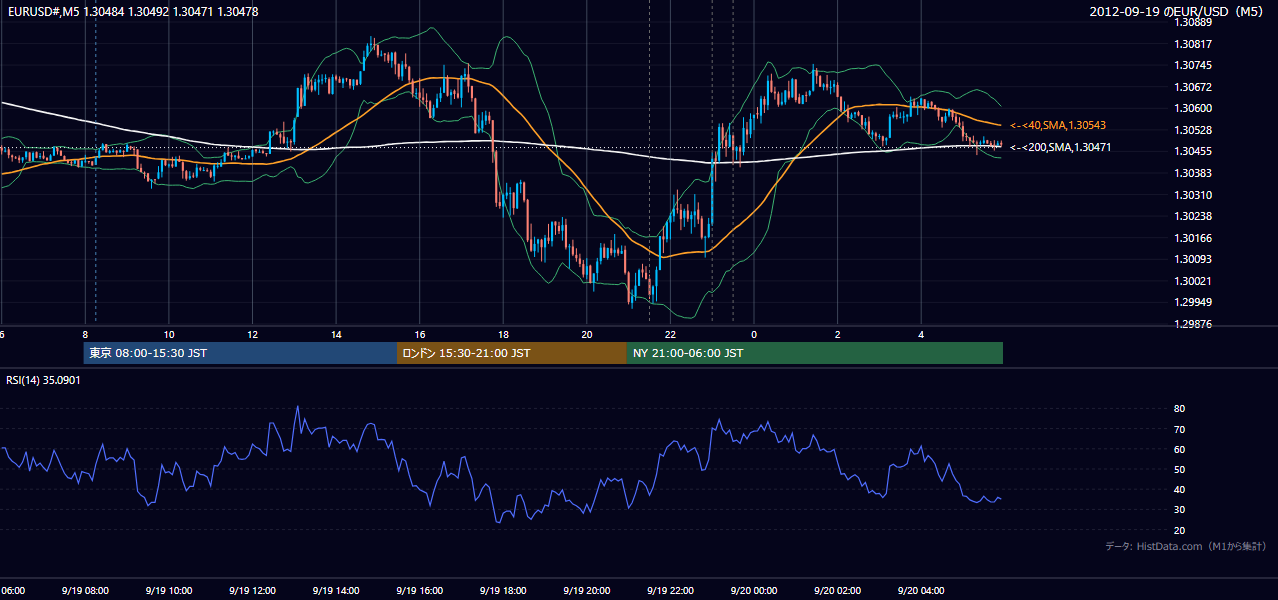Screen dimensions: 1278x600
Task: Click RSI scale value 40
Action: pyautogui.click(x=1180, y=489)
